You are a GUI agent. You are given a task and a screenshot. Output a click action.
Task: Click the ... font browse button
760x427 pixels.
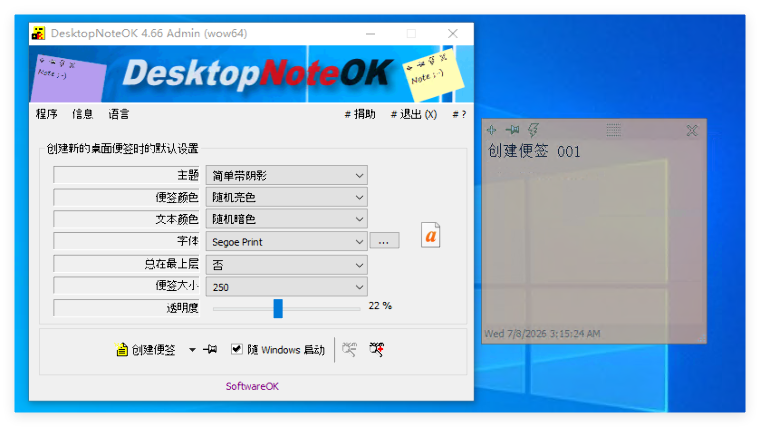pos(384,241)
